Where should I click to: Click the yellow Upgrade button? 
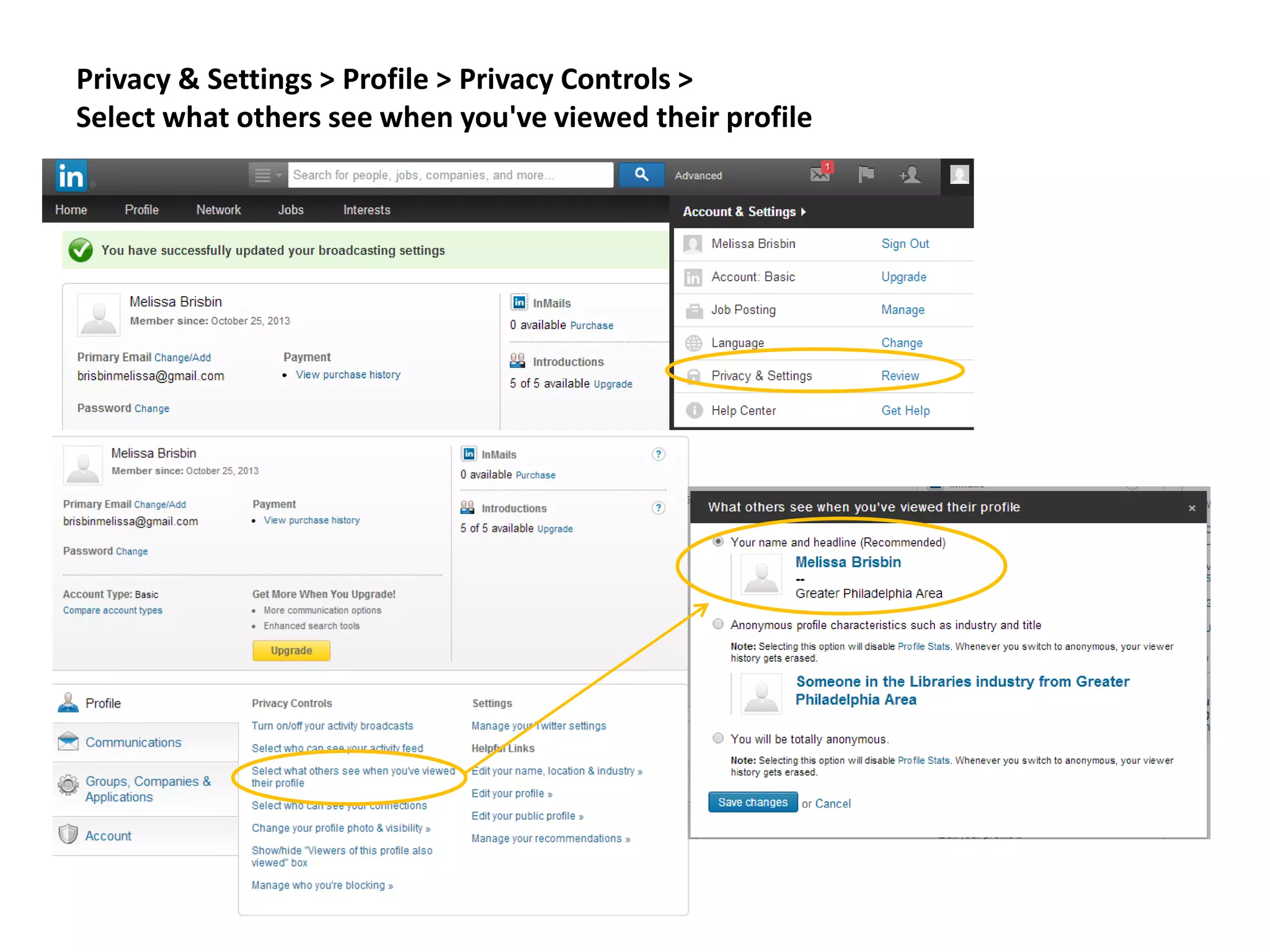(291, 651)
